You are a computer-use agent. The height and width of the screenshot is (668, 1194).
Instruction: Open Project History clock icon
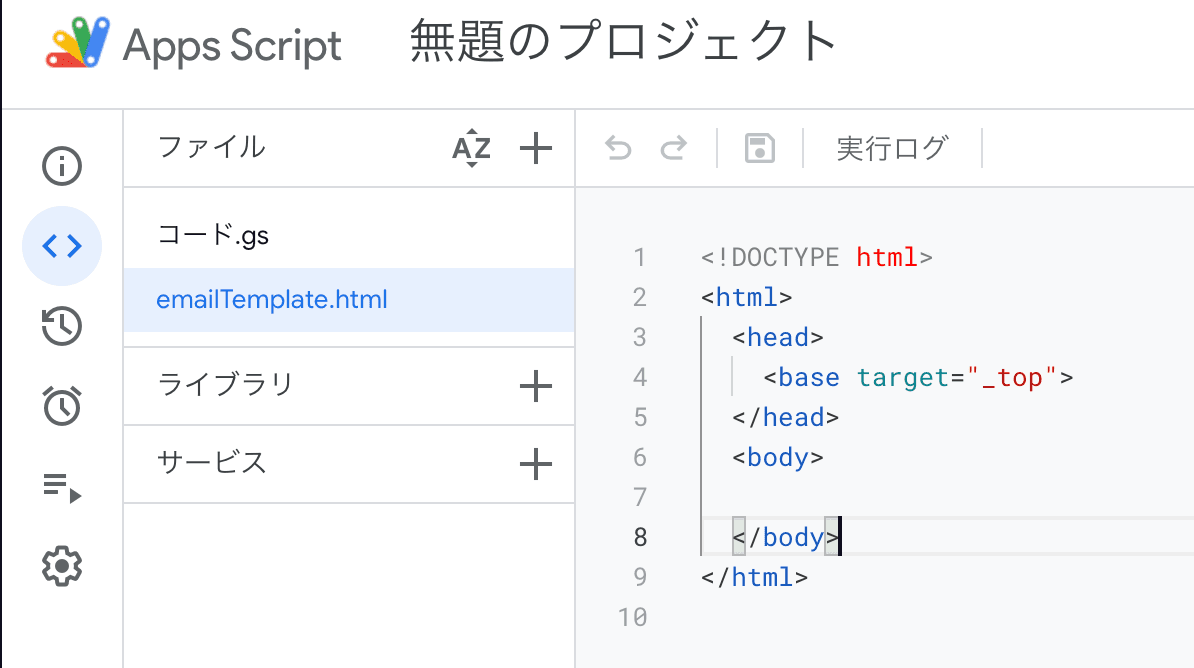tap(62, 326)
